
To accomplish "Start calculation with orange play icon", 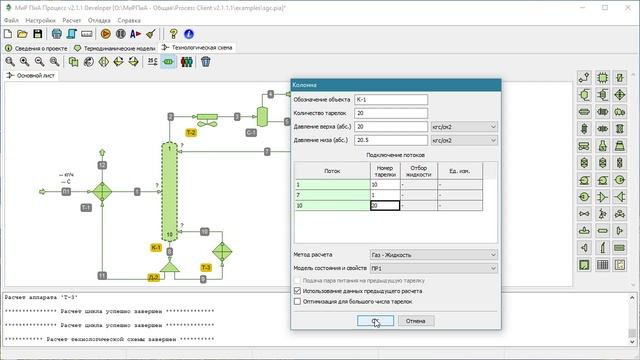I will 106,34.
